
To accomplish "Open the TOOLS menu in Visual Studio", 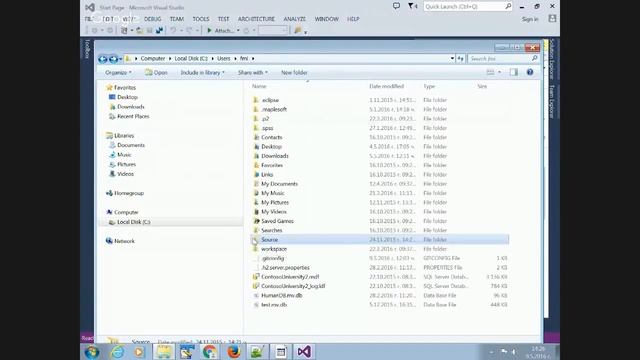I will pos(201,19).
